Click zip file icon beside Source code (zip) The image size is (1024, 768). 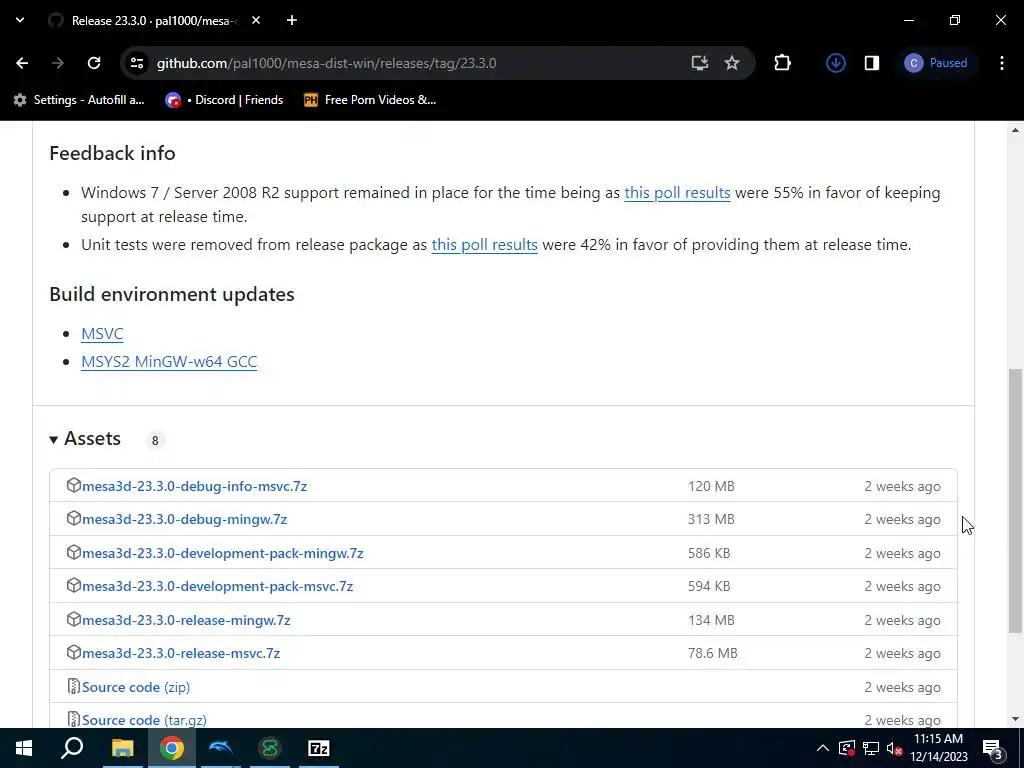pos(73,686)
